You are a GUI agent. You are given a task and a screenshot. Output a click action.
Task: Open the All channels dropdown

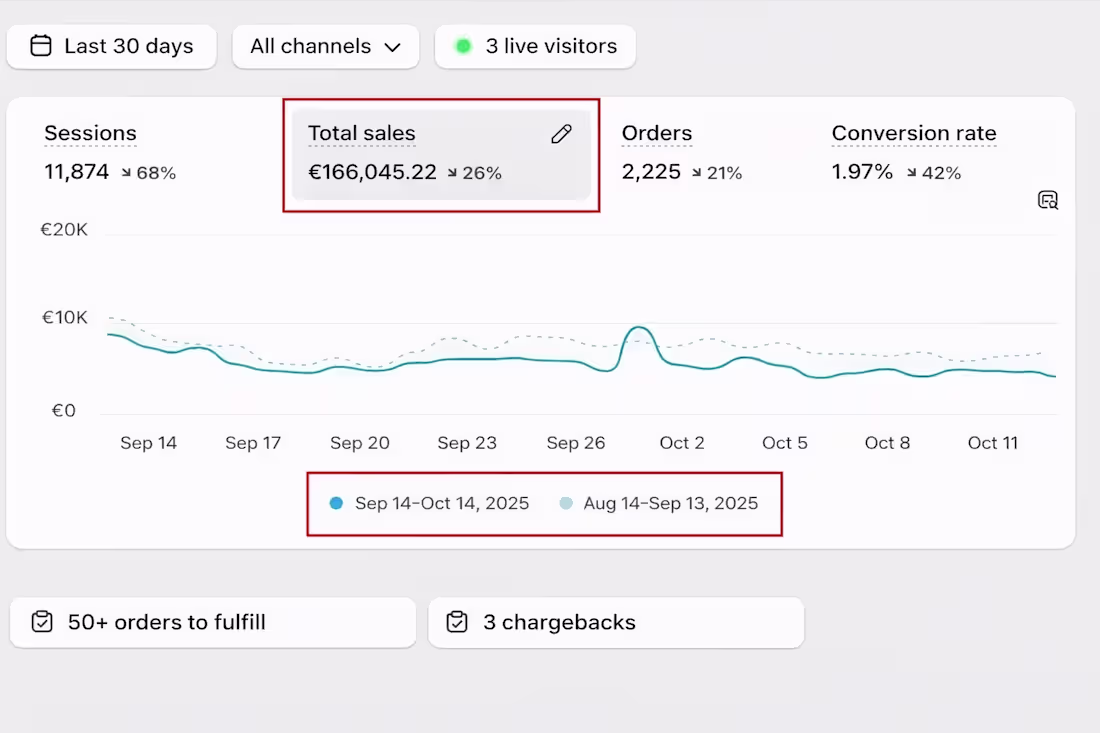pyautogui.click(x=325, y=46)
